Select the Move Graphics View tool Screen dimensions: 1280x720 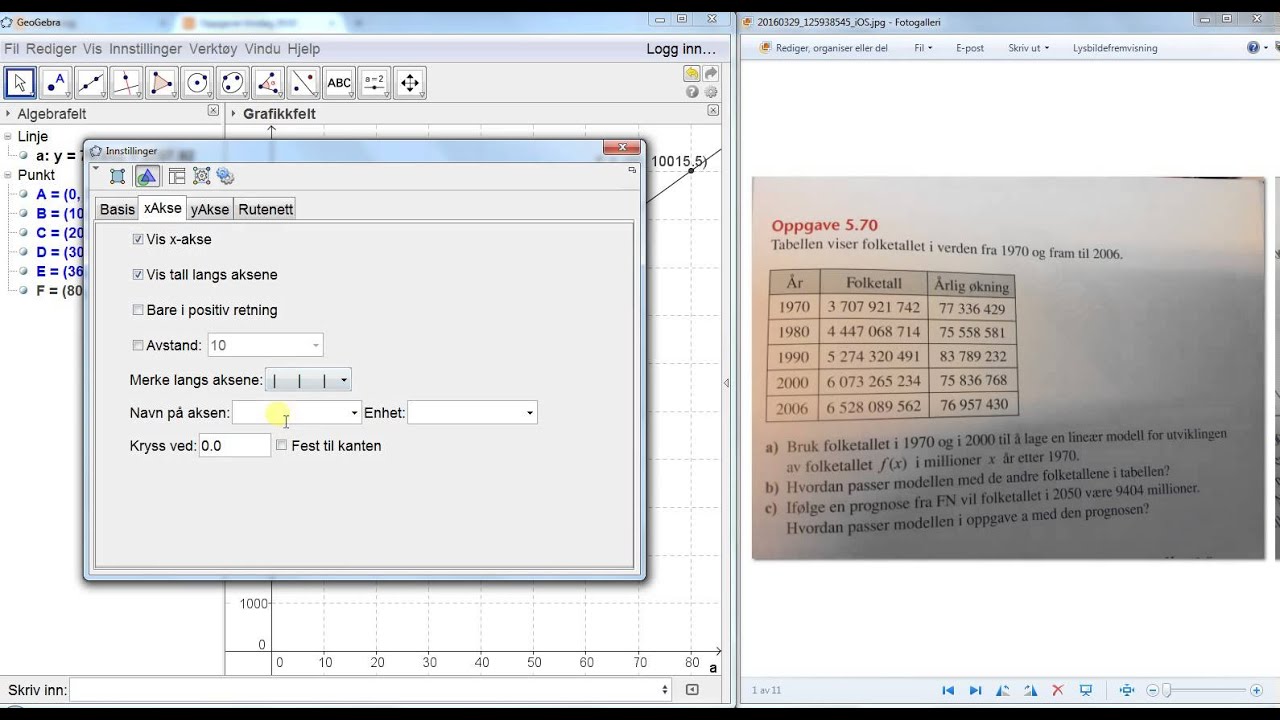click(x=411, y=83)
